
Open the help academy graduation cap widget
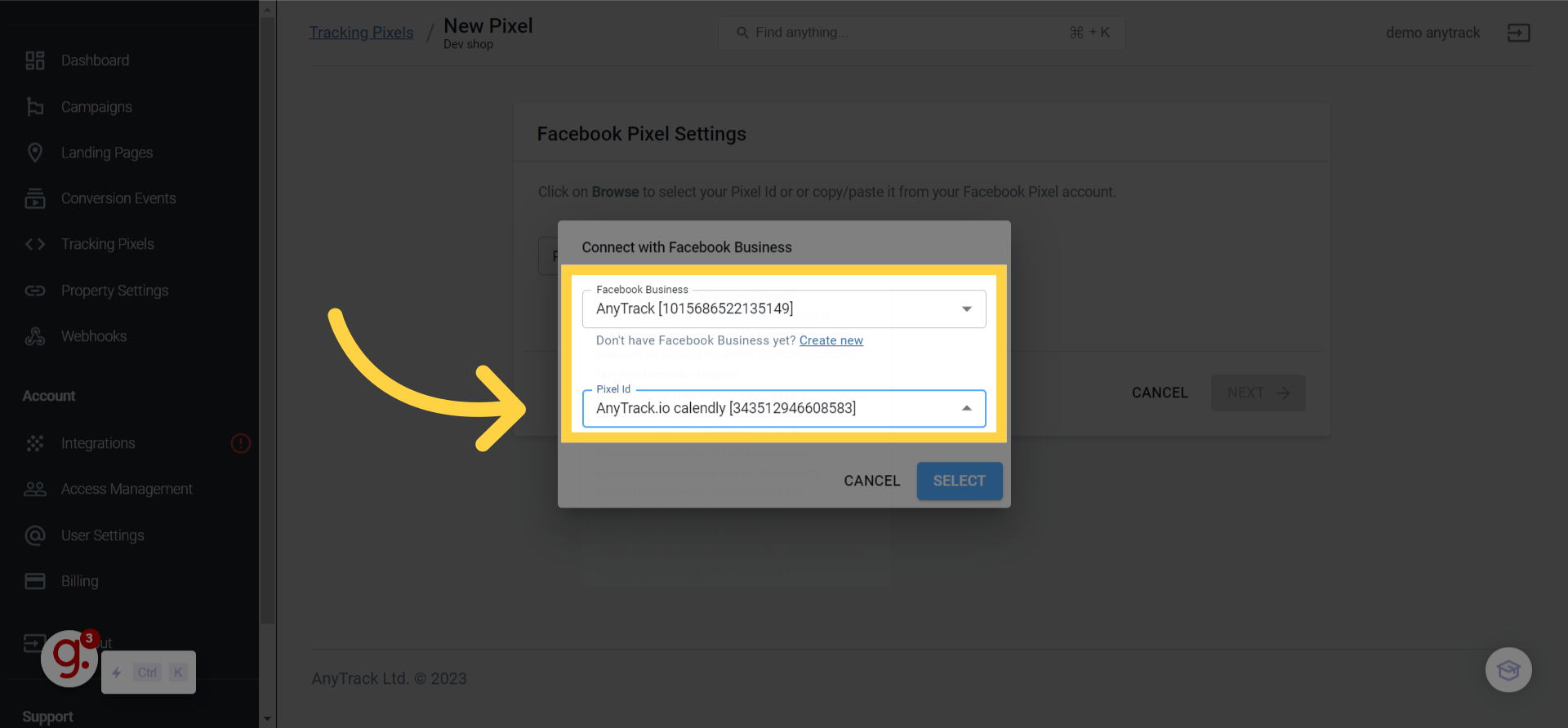tap(1508, 670)
